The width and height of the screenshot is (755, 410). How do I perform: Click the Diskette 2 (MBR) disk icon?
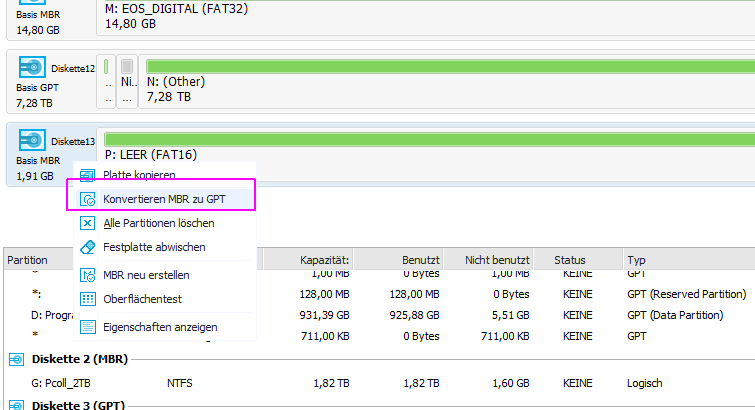17,359
